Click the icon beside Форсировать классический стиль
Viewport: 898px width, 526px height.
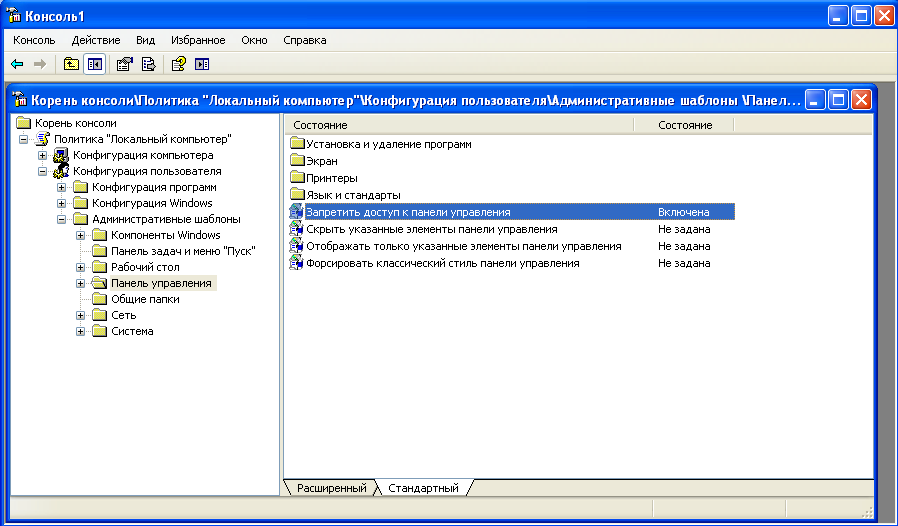[x=296, y=264]
